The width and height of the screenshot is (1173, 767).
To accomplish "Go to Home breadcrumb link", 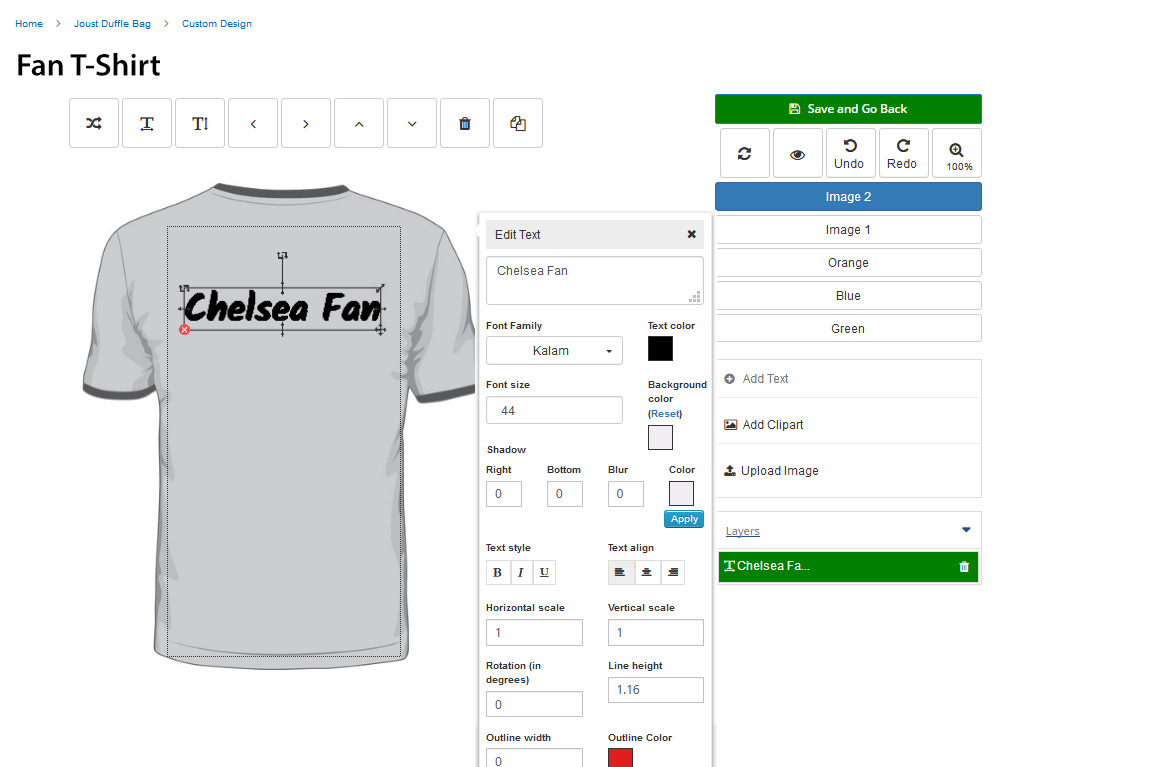I will [29, 24].
